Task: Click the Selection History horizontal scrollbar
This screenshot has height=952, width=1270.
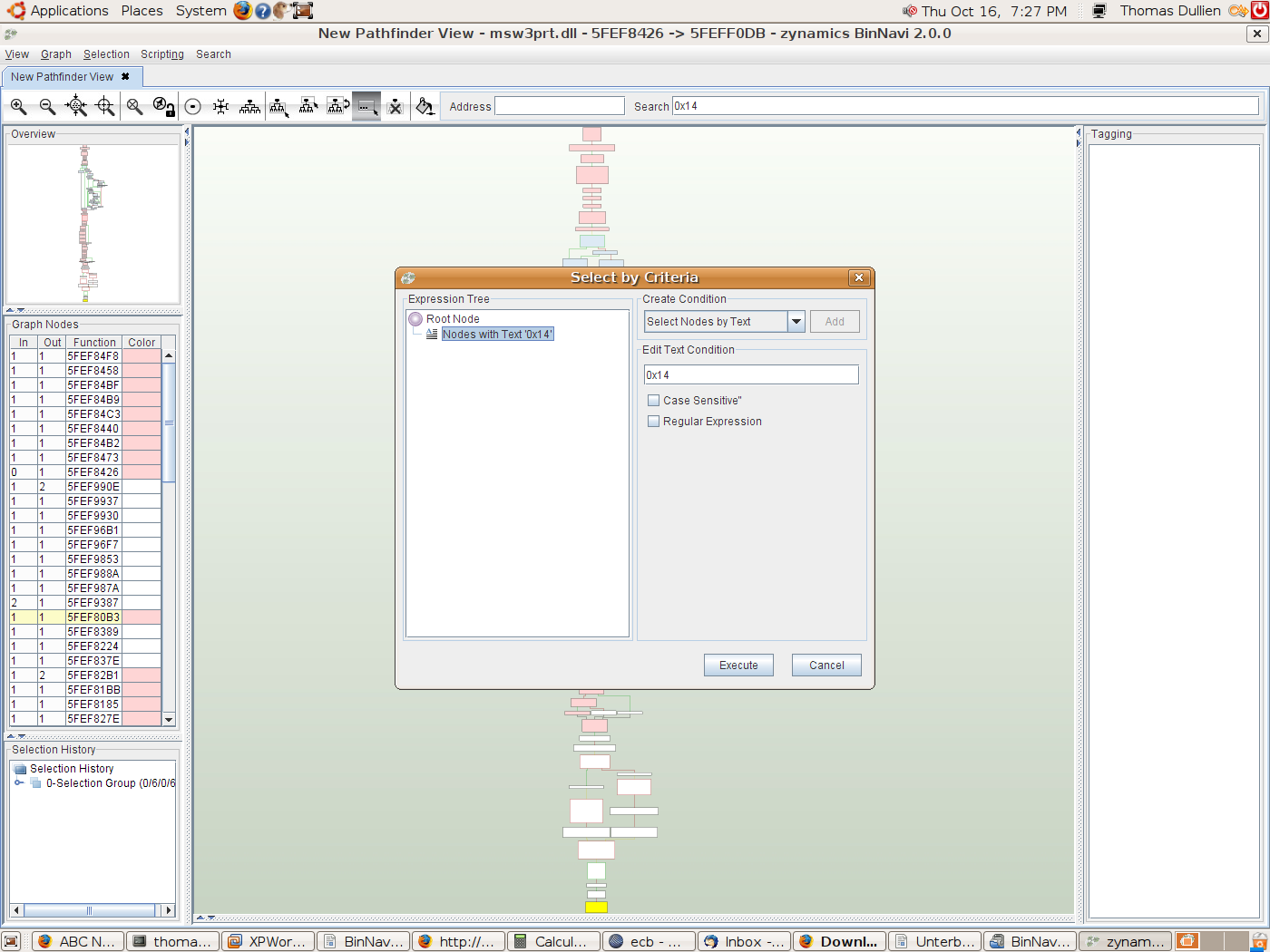Action: [89, 910]
